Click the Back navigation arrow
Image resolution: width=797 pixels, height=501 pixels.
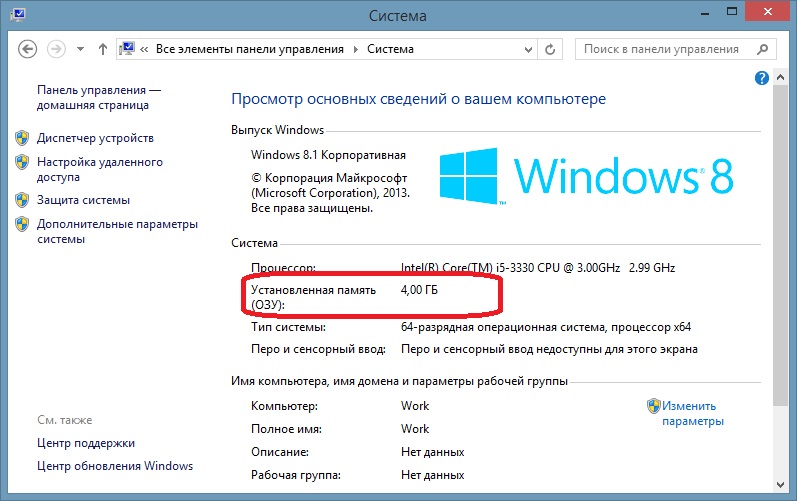(27, 48)
